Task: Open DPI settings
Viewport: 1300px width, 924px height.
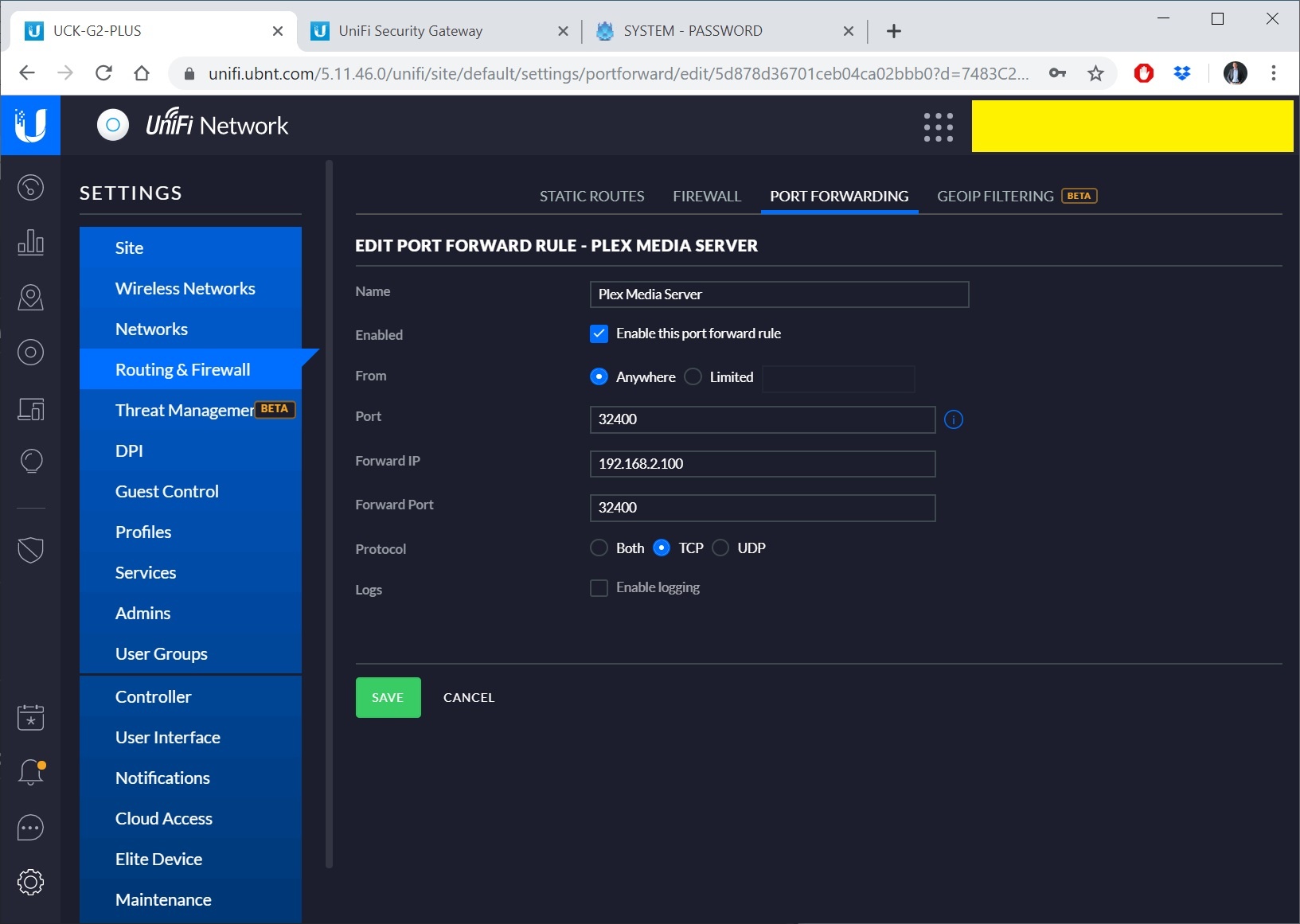Action: (190, 450)
